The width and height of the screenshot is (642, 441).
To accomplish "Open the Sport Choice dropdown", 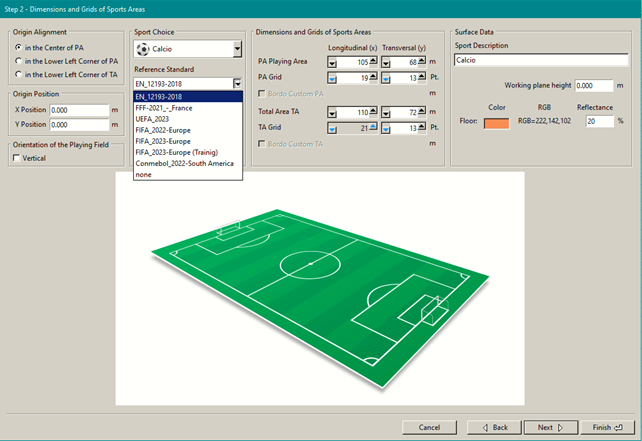I will point(237,48).
